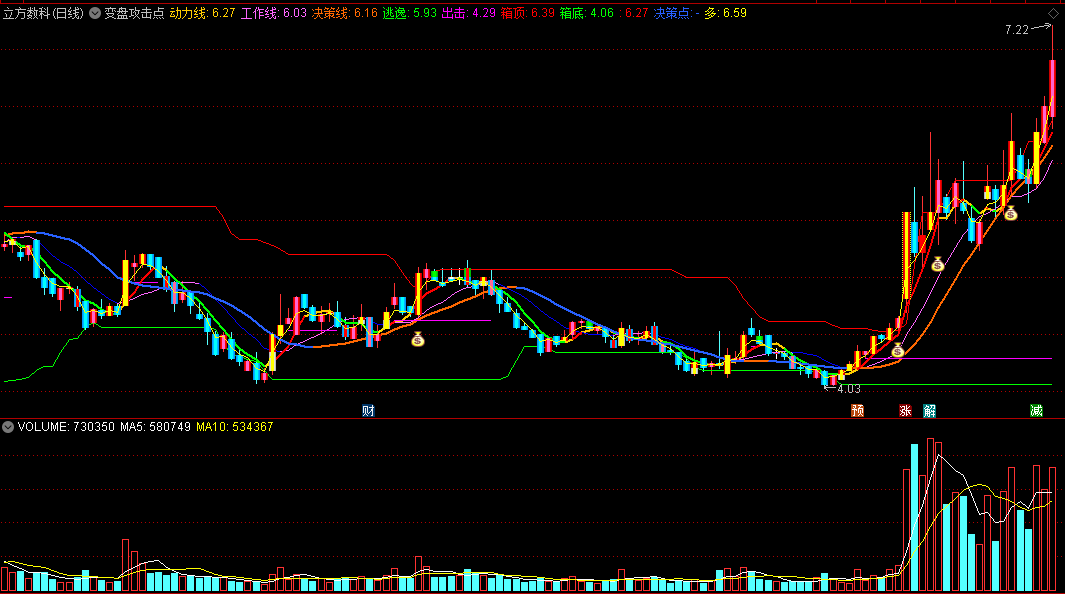Click the diamond icon at chart corner

click(1053, 14)
